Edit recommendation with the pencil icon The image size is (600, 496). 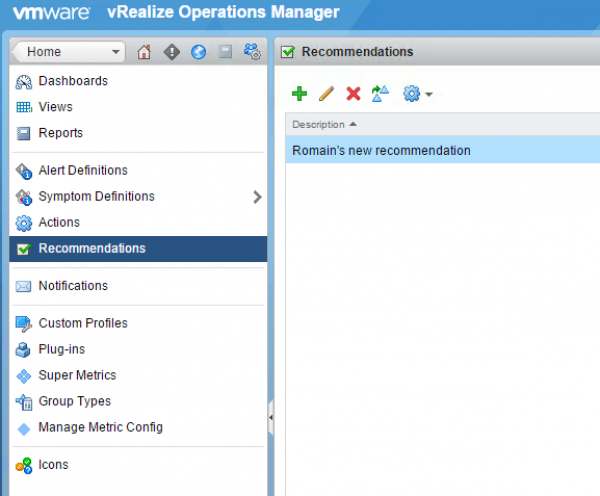(326, 93)
